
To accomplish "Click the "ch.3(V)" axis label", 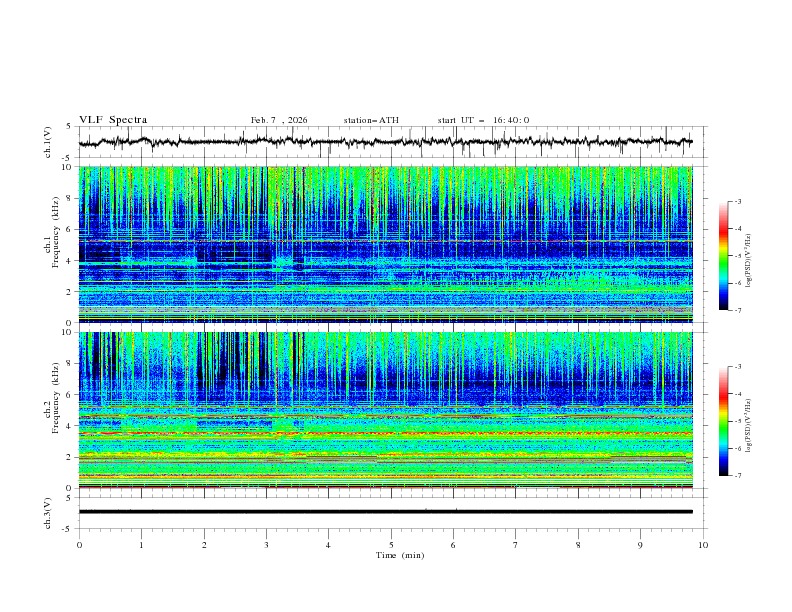I will [x=47, y=513].
